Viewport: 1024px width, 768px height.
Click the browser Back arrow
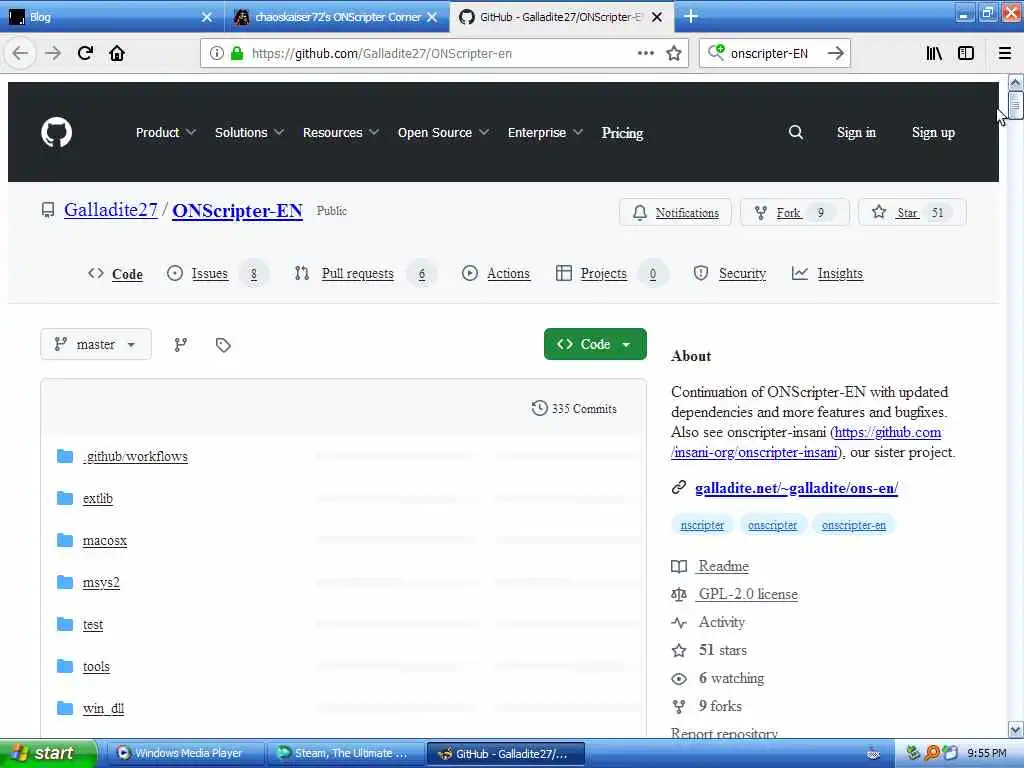[x=20, y=53]
